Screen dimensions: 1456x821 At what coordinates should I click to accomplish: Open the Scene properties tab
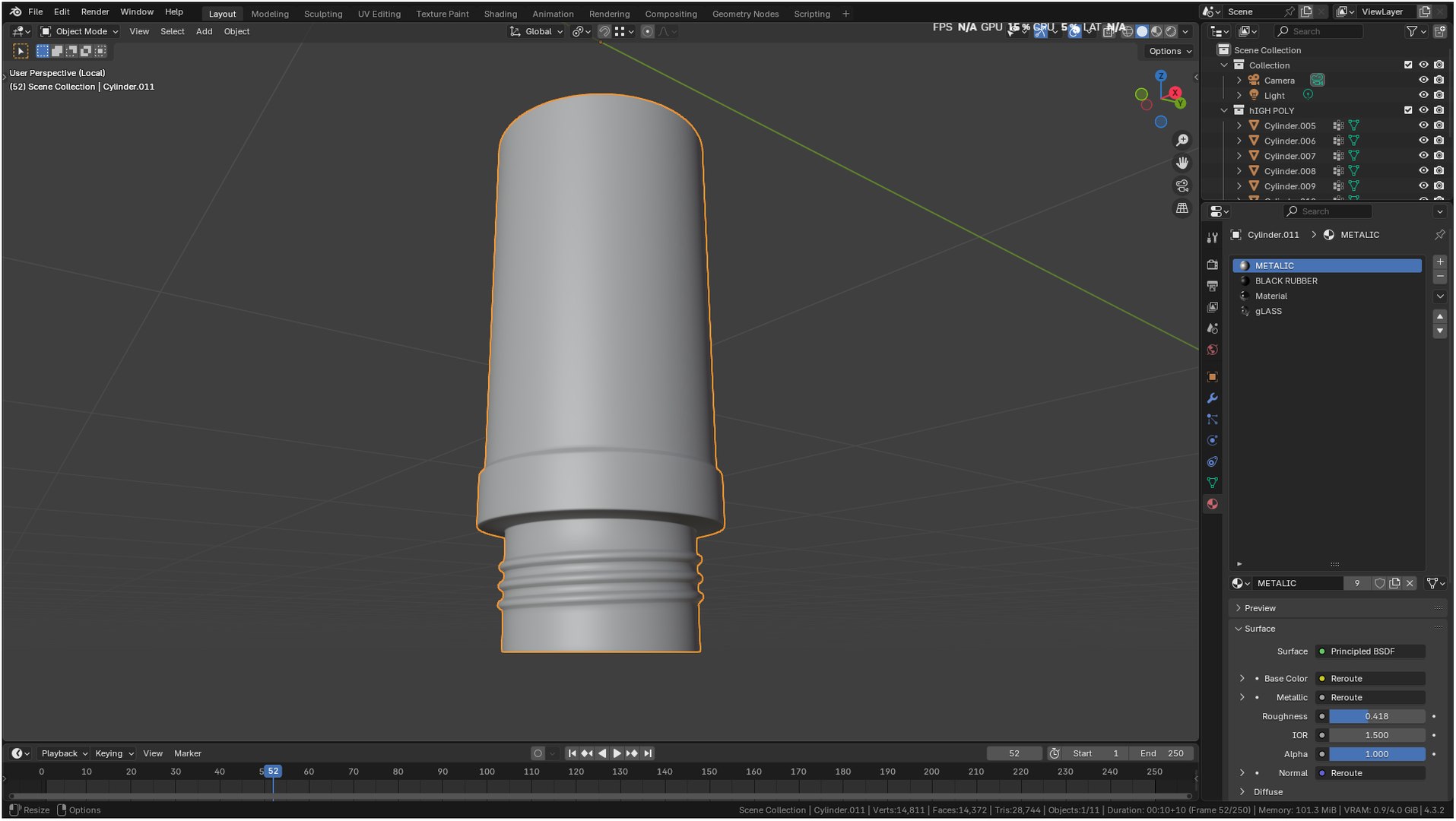pyautogui.click(x=1212, y=328)
